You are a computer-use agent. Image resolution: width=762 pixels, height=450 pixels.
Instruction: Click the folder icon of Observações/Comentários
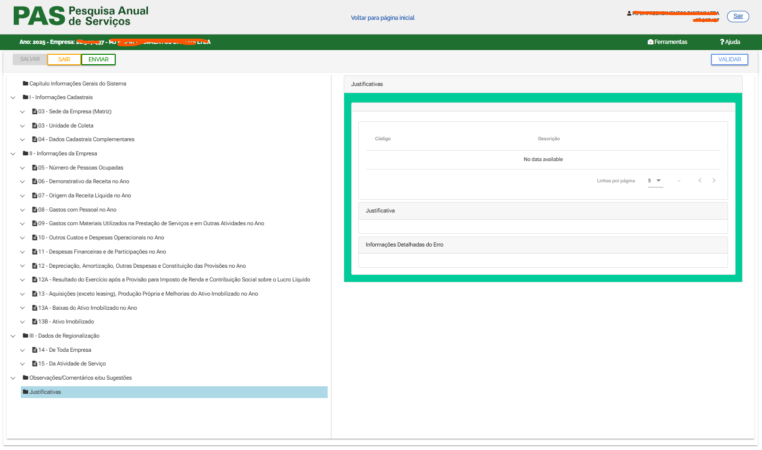25,378
